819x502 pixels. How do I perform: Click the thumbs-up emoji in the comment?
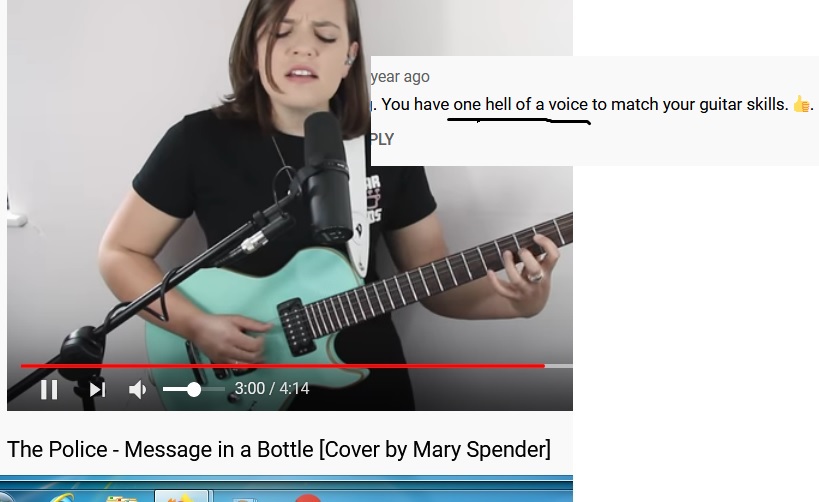[x=801, y=104]
